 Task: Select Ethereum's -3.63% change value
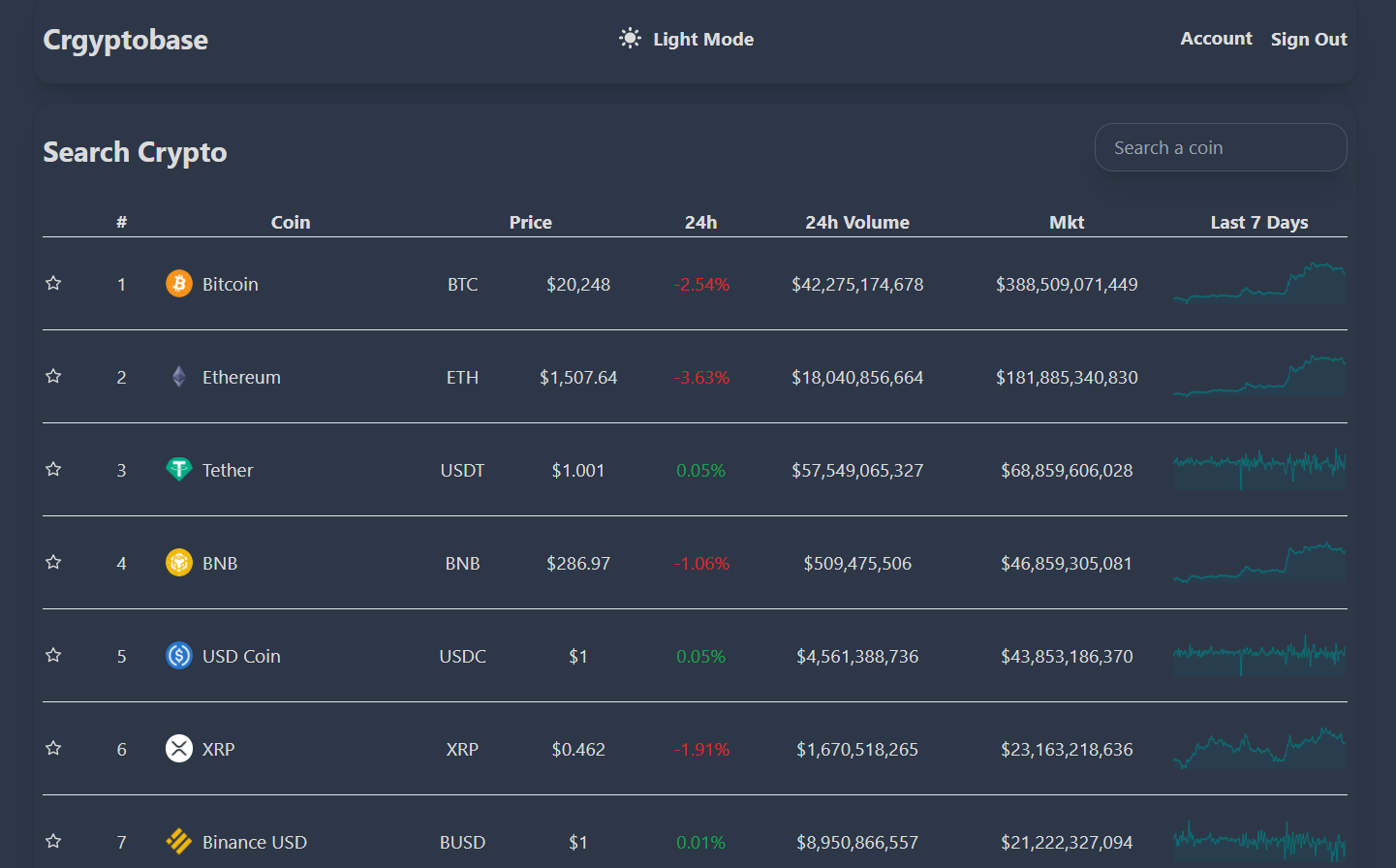pyautogui.click(x=701, y=377)
